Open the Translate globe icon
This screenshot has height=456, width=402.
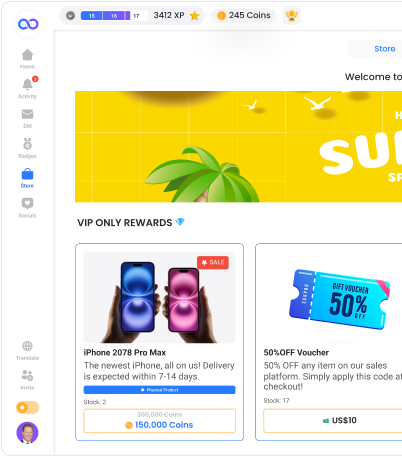click(x=27, y=346)
